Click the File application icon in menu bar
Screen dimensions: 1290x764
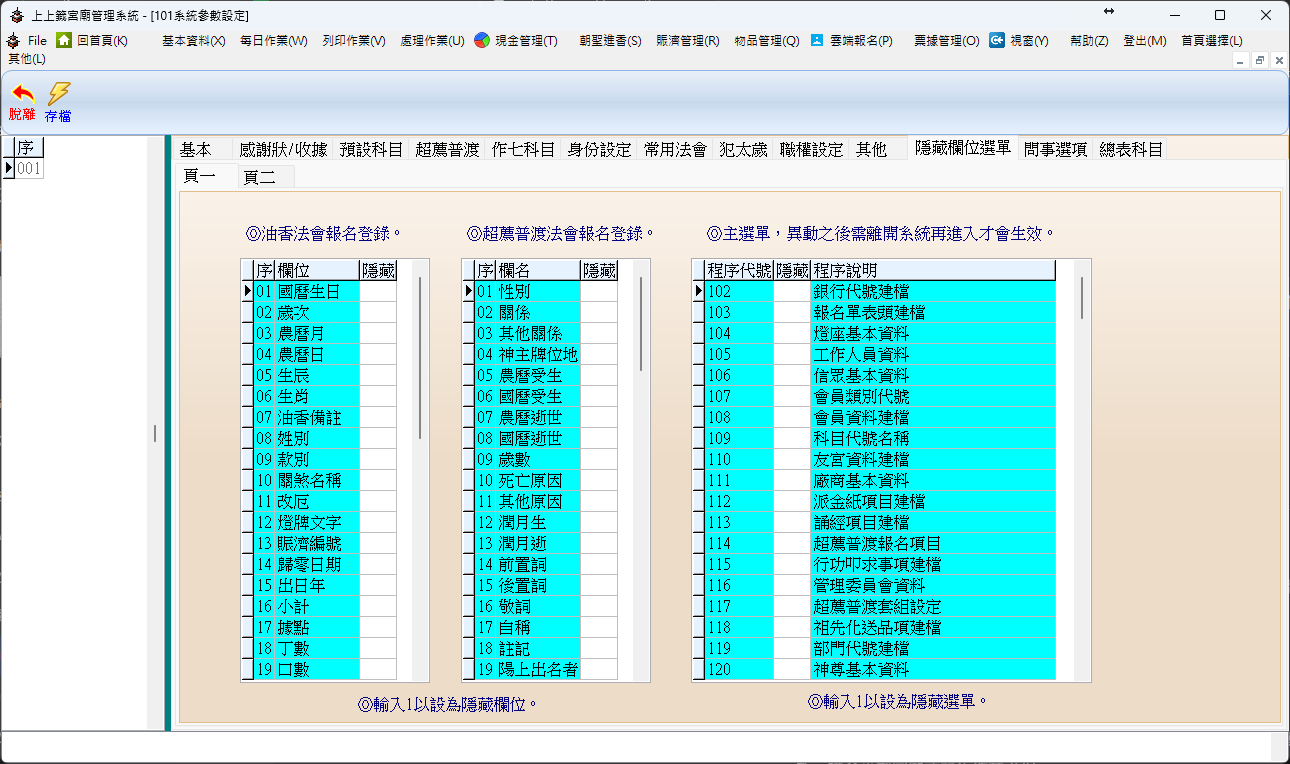coord(14,40)
